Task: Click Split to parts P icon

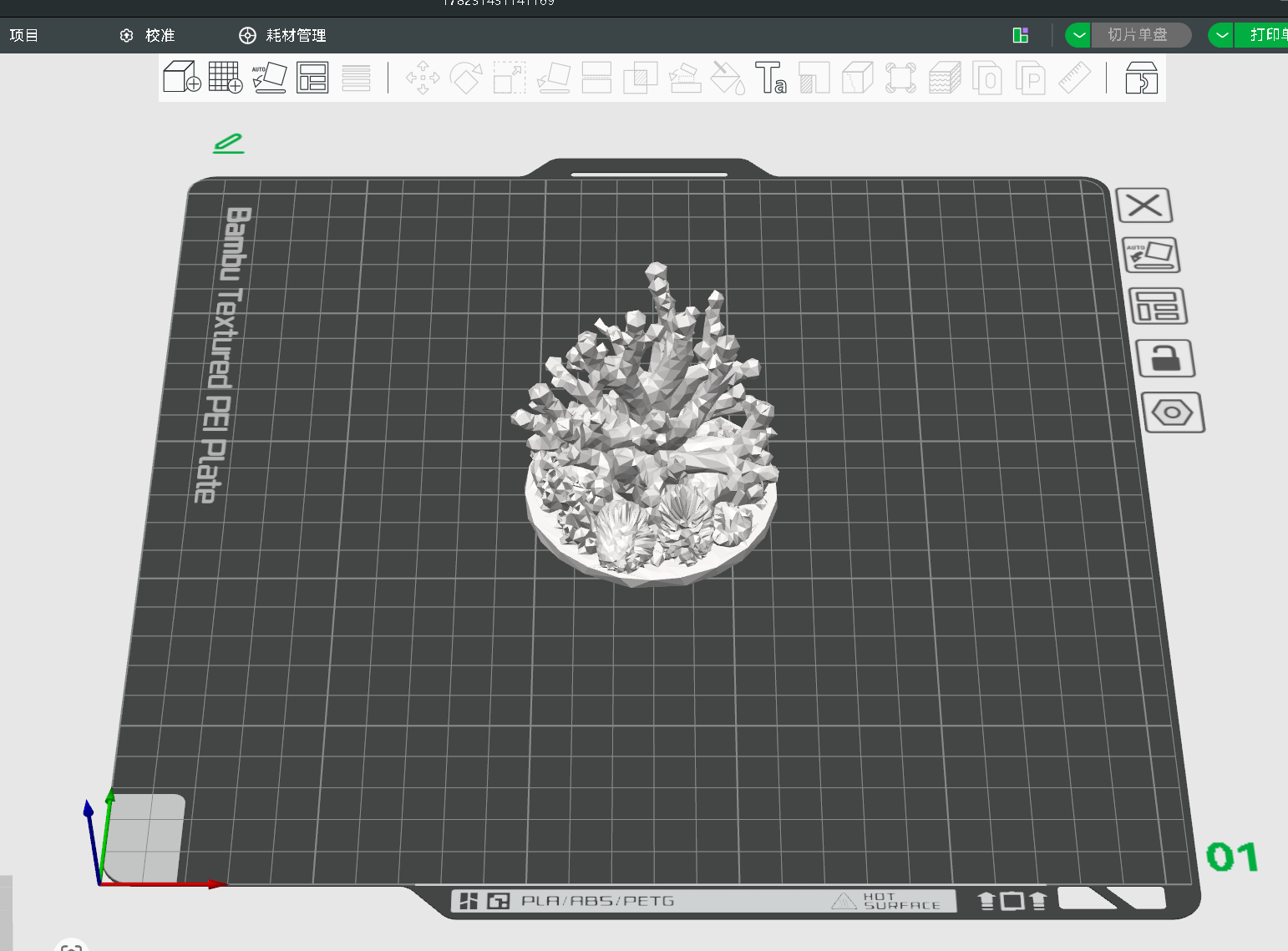Action: 1031,78
